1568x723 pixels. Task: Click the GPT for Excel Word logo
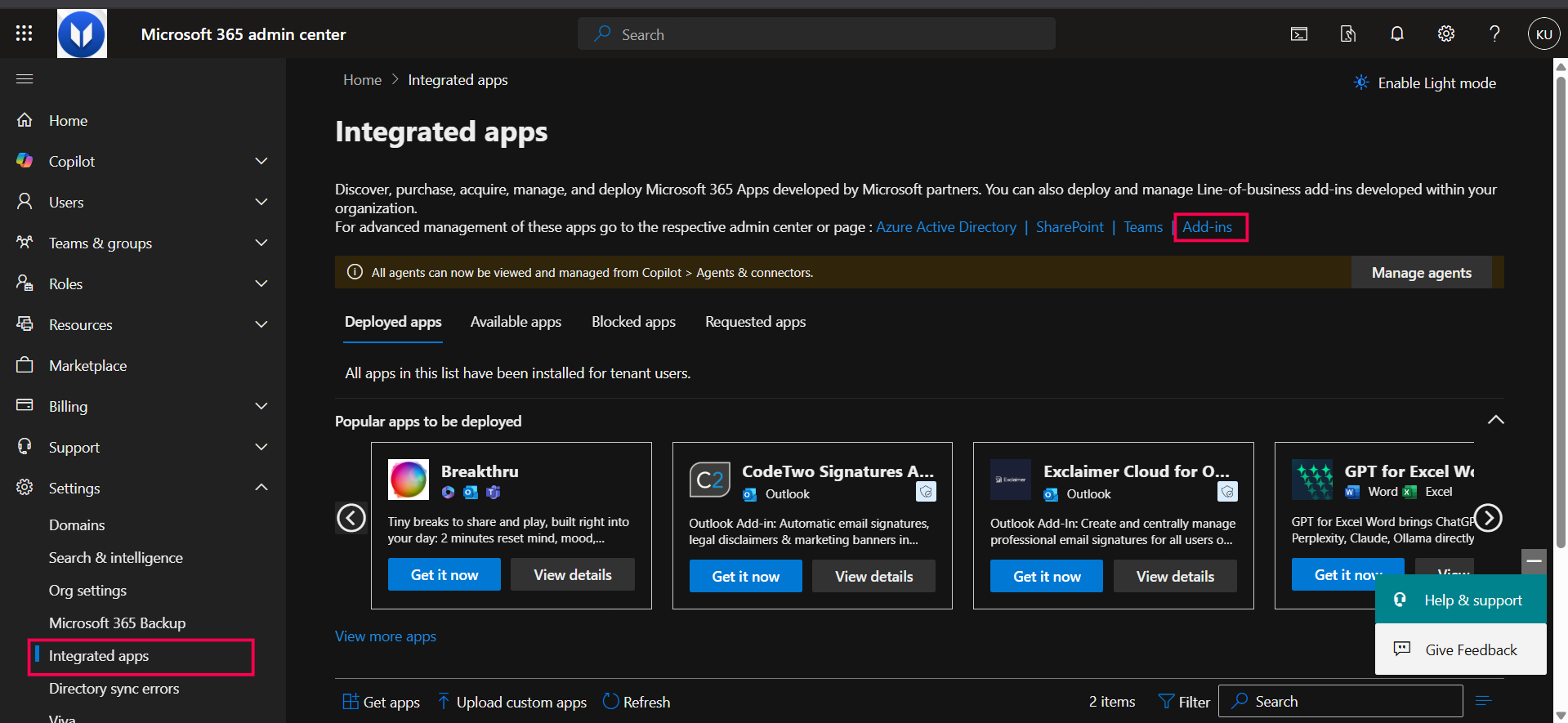click(x=1312, y=480)
